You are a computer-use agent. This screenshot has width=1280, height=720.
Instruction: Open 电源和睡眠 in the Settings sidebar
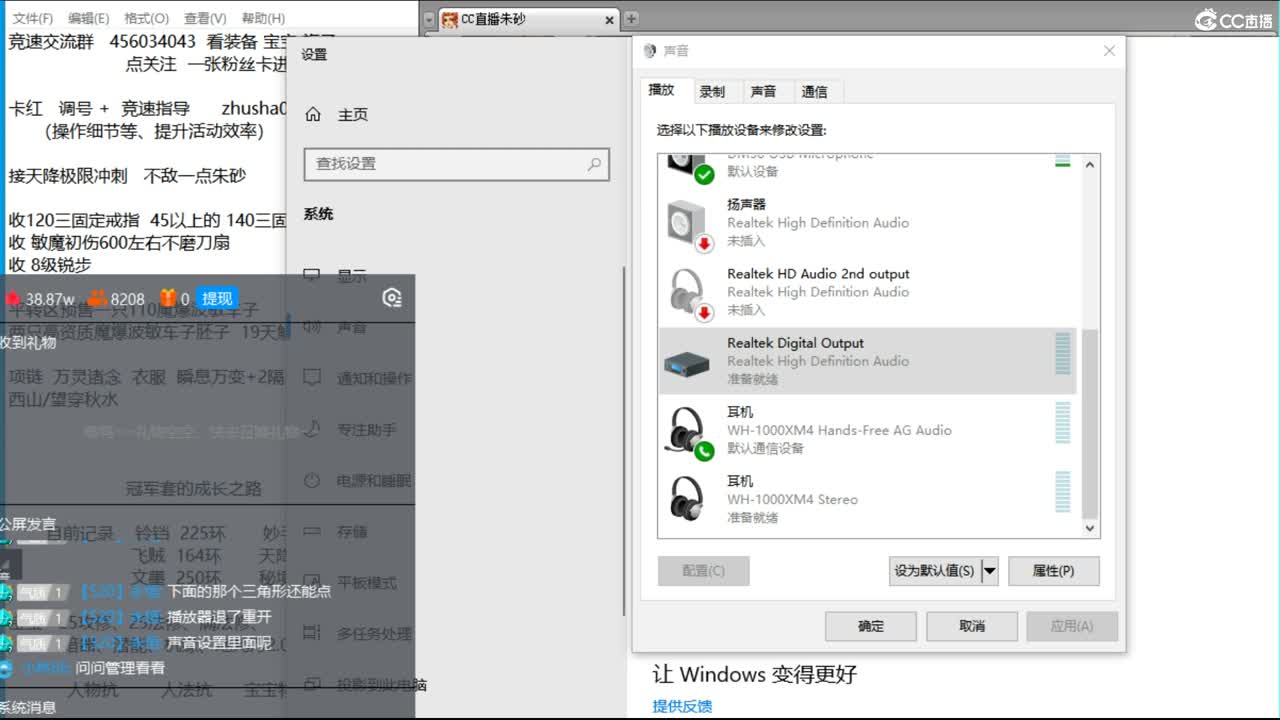(x=373, y=481)
